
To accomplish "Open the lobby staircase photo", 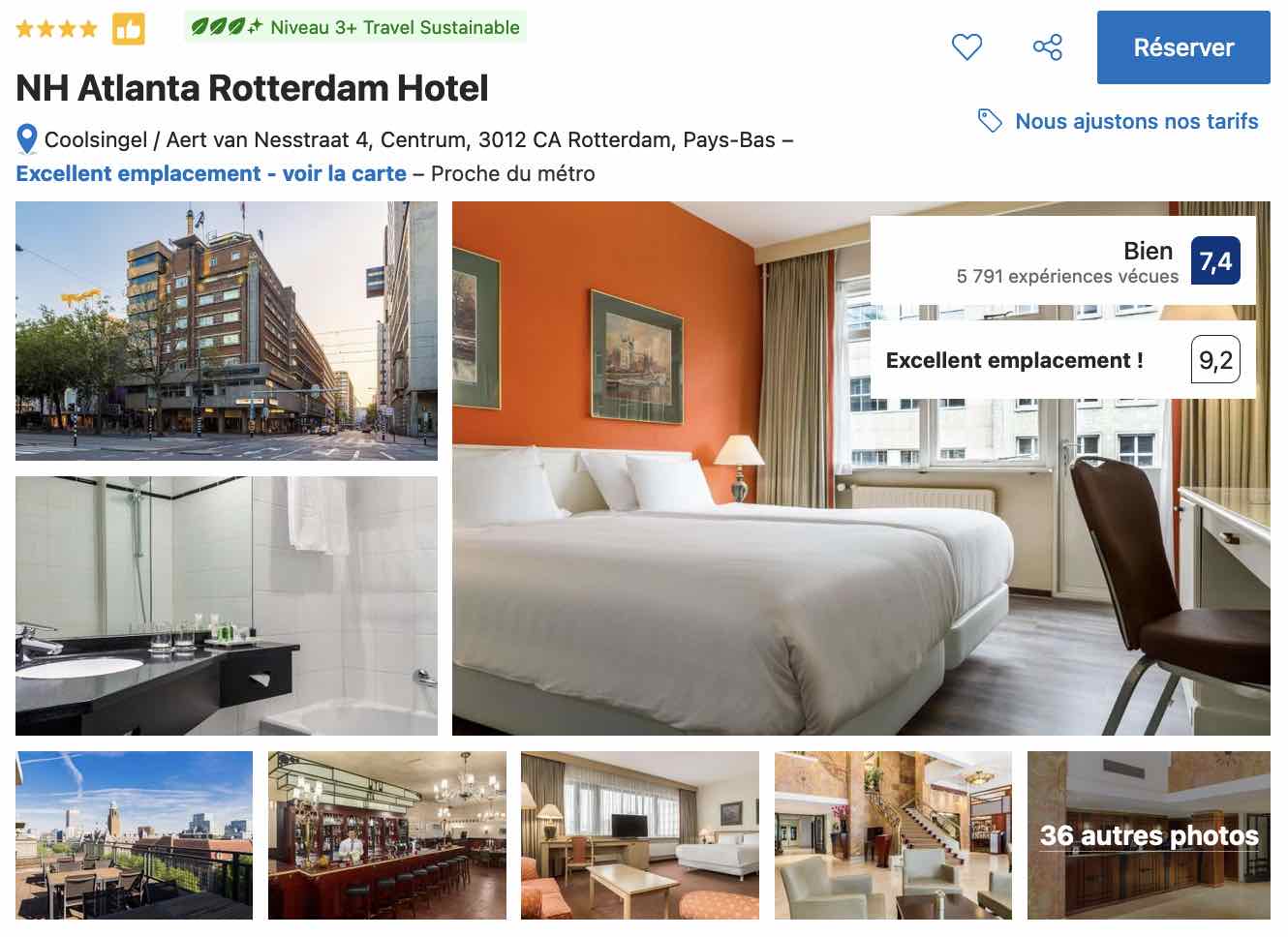I will 893,835.
